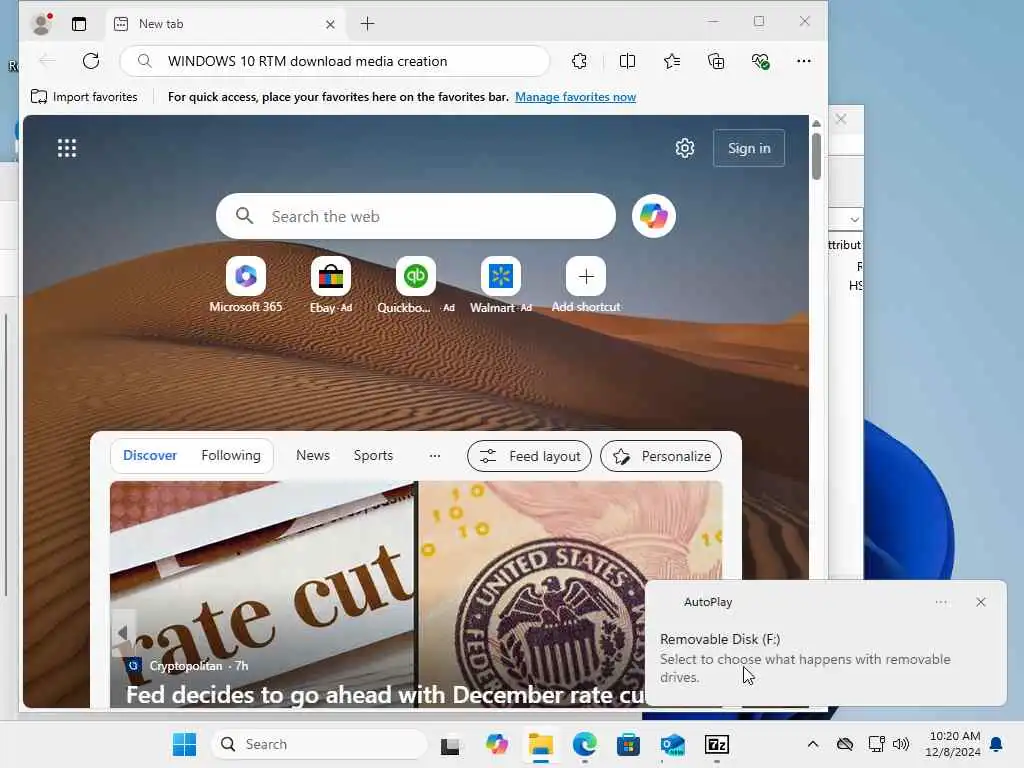The height and width of the screenshot is (768, 1024).
Task: Open the Fed rate cut news story
Action: point(385,695)
